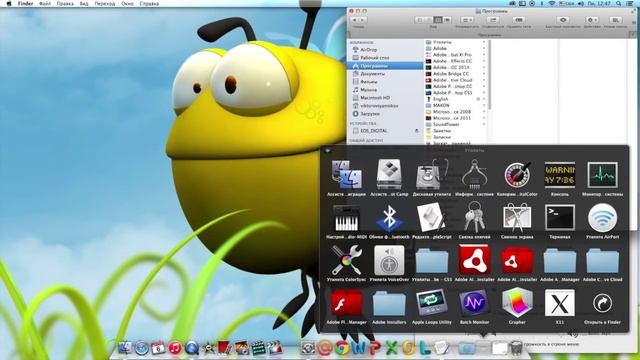Viewport: 640px width, 360px height.
Task: Launch Boot Camp Assistant from the stack
Action: click(x=389, y=174)
